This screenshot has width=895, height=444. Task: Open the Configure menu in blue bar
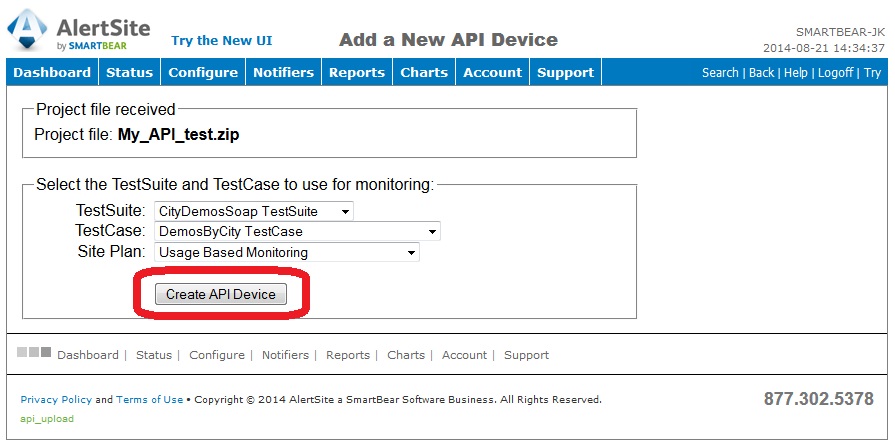[x=203, y=72]
